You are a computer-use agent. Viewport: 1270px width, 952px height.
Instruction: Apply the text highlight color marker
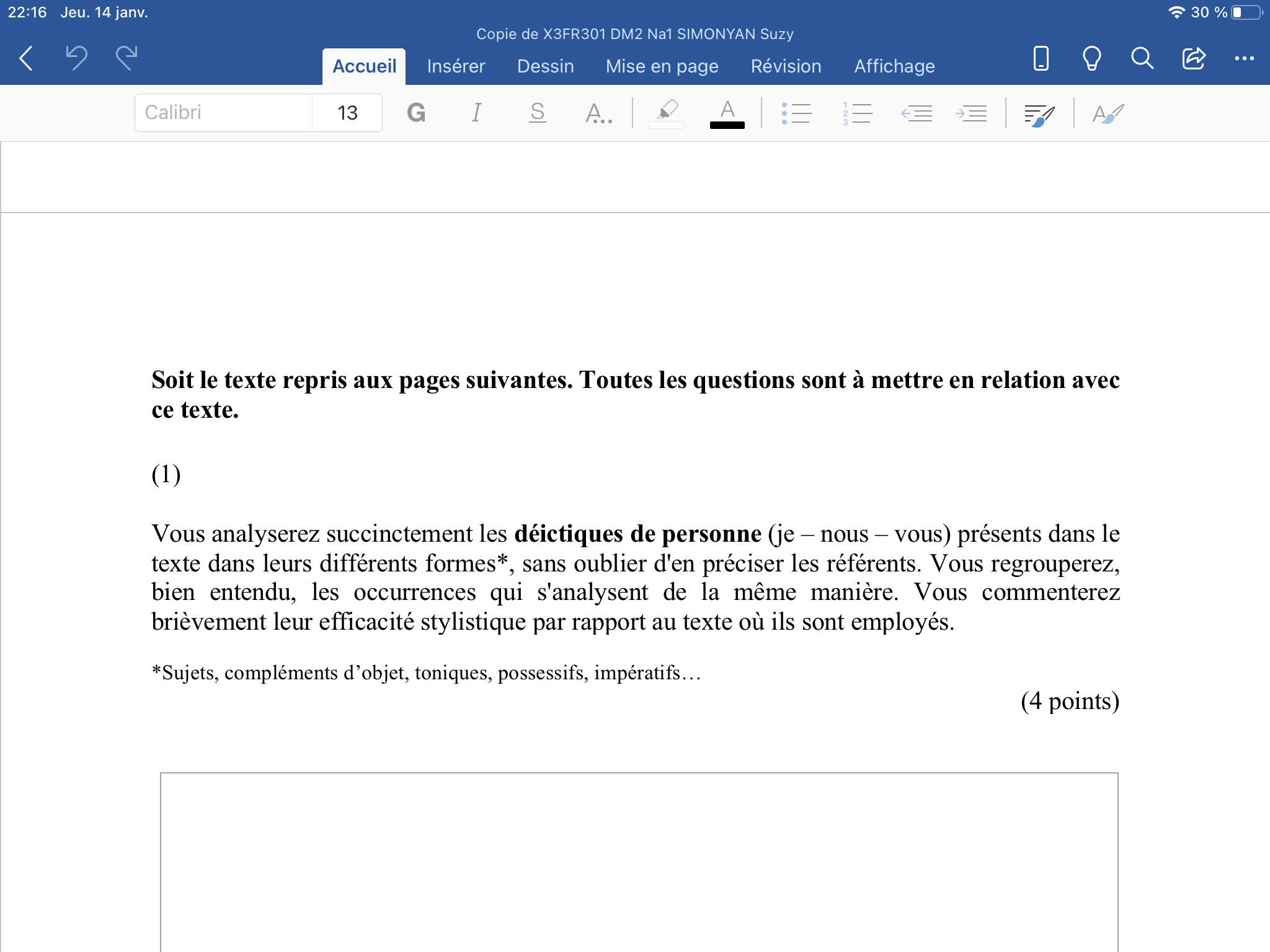coord(667,113)
